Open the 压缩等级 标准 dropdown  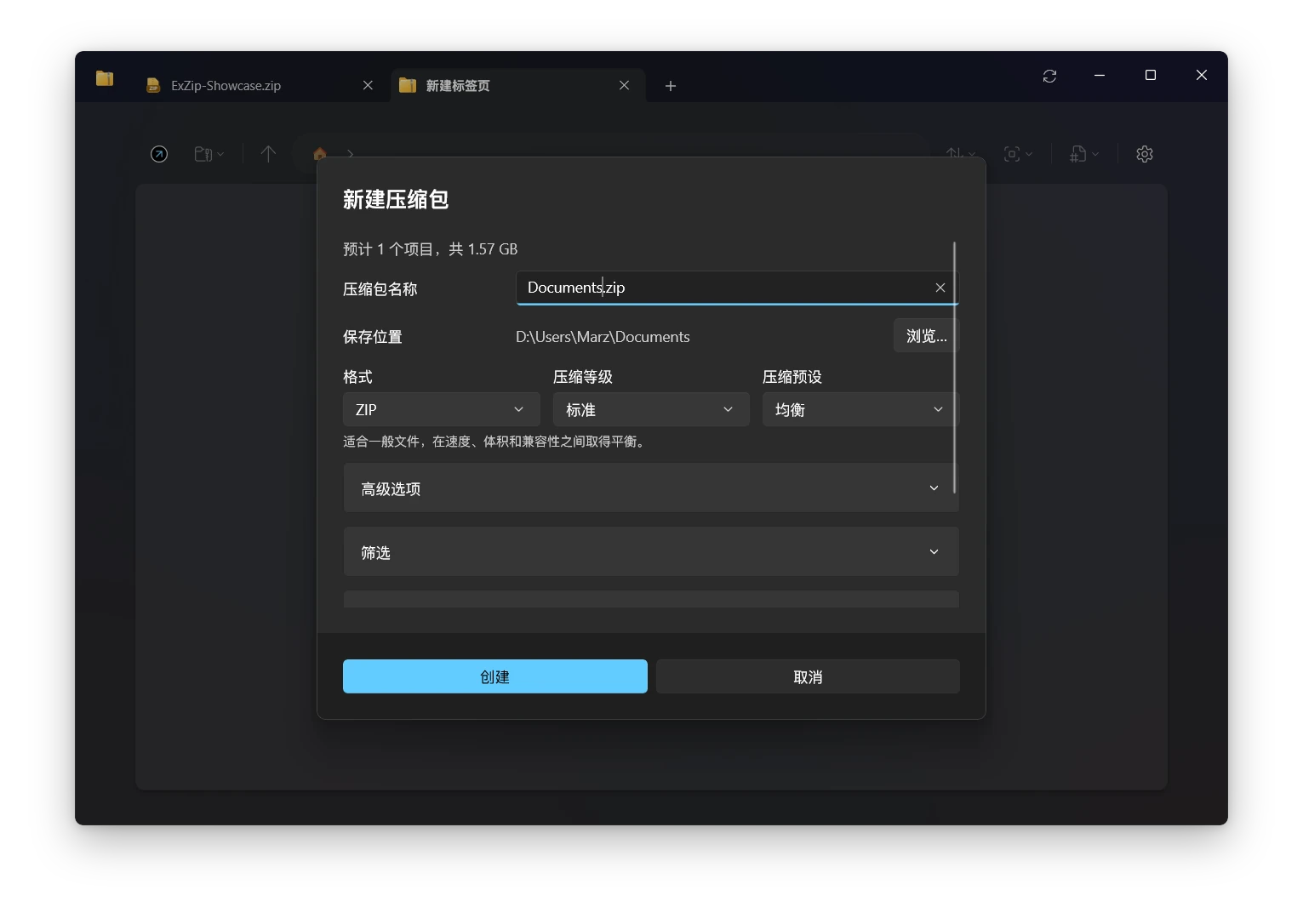[651, 409]
